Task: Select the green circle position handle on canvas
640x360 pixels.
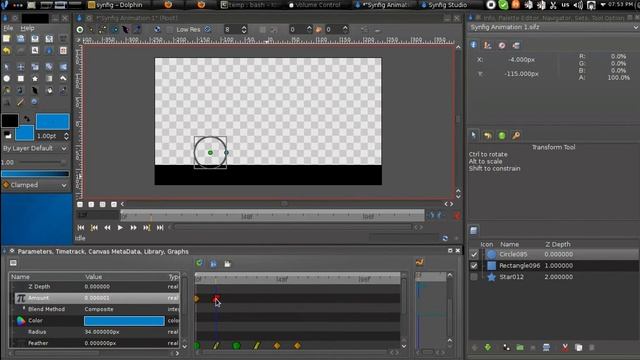Action: pos(210,153)
